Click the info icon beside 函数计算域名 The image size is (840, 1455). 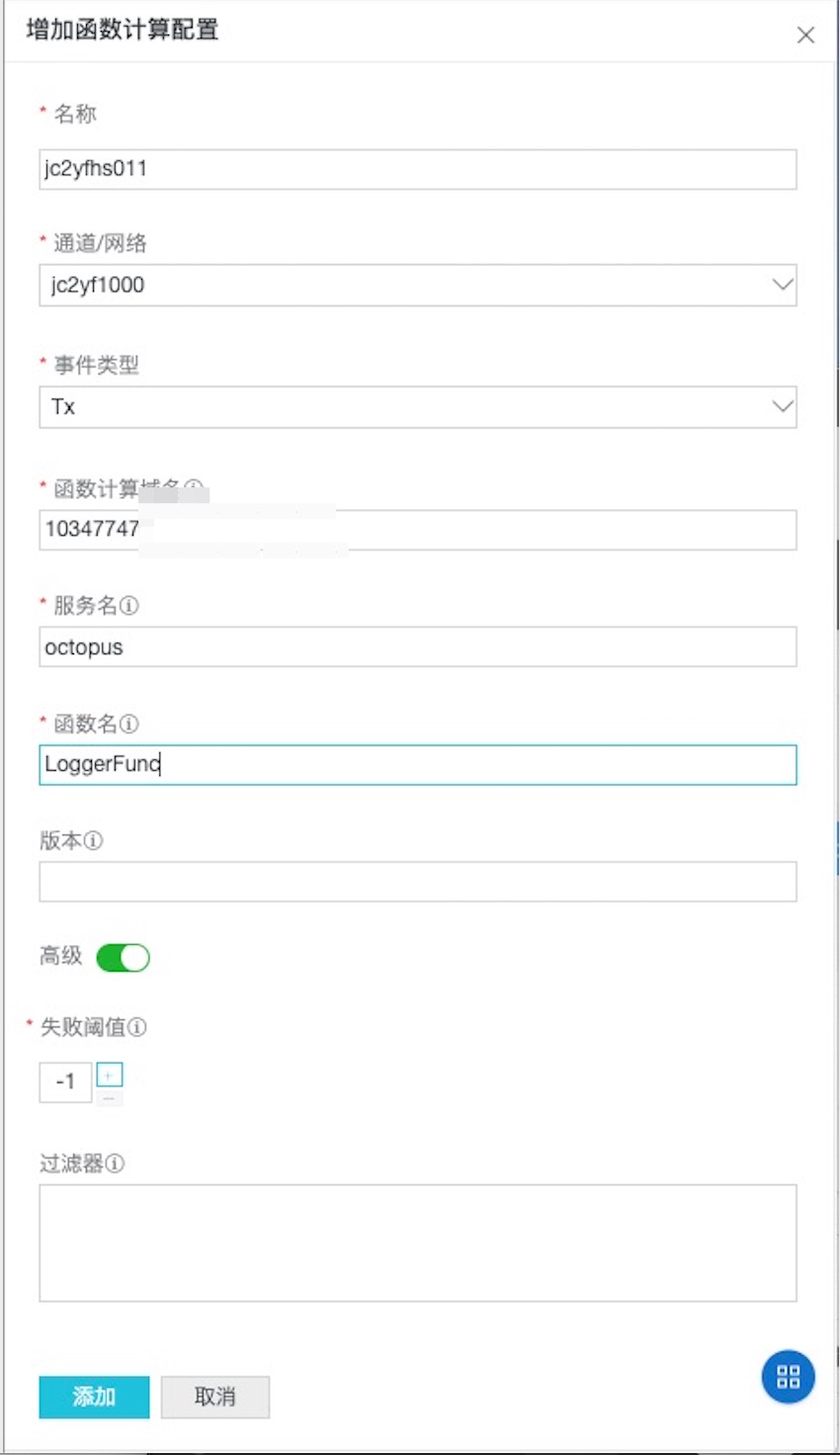(x=194, y=488)
